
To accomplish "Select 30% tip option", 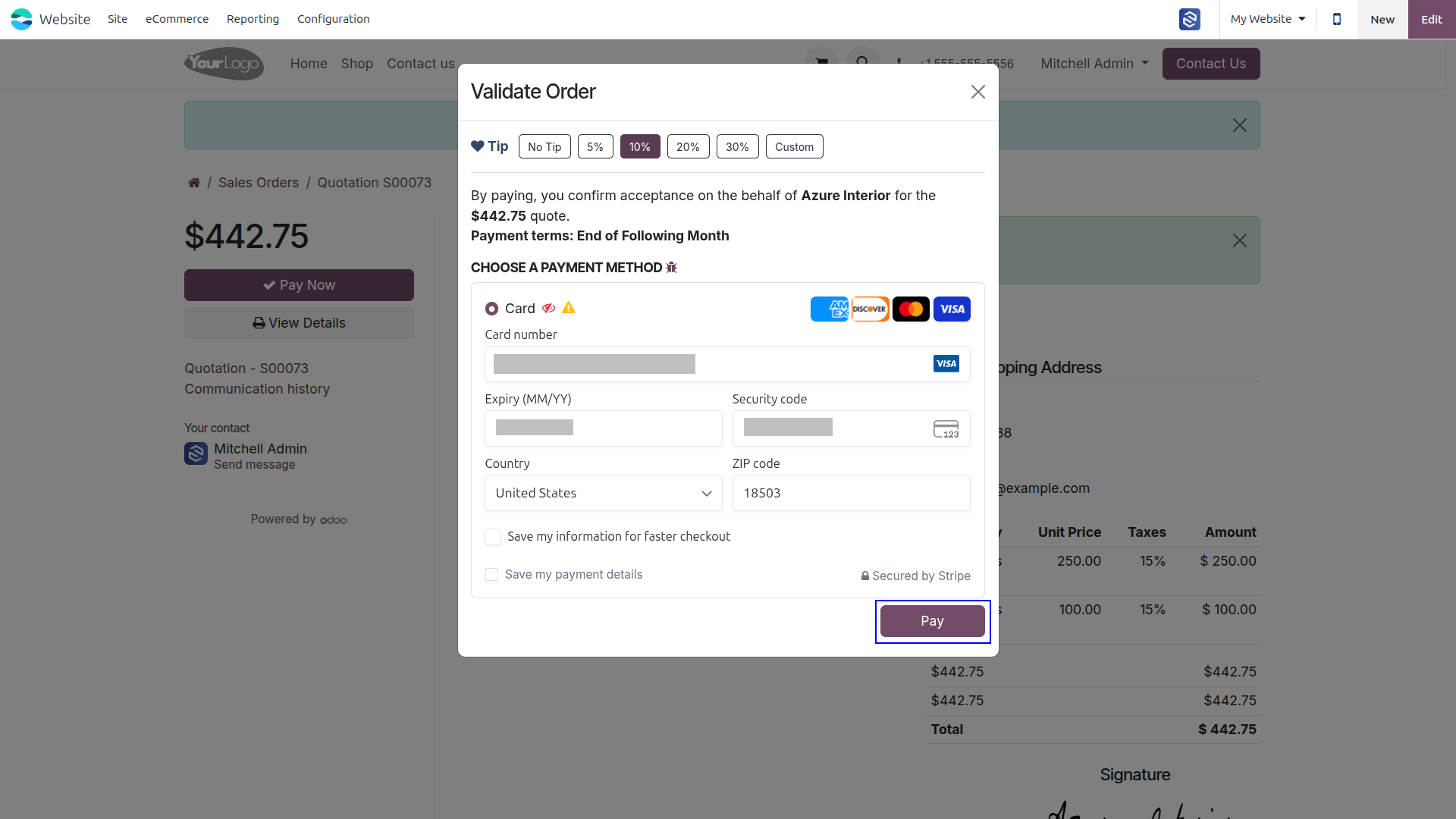I will (x=738, y=146).
